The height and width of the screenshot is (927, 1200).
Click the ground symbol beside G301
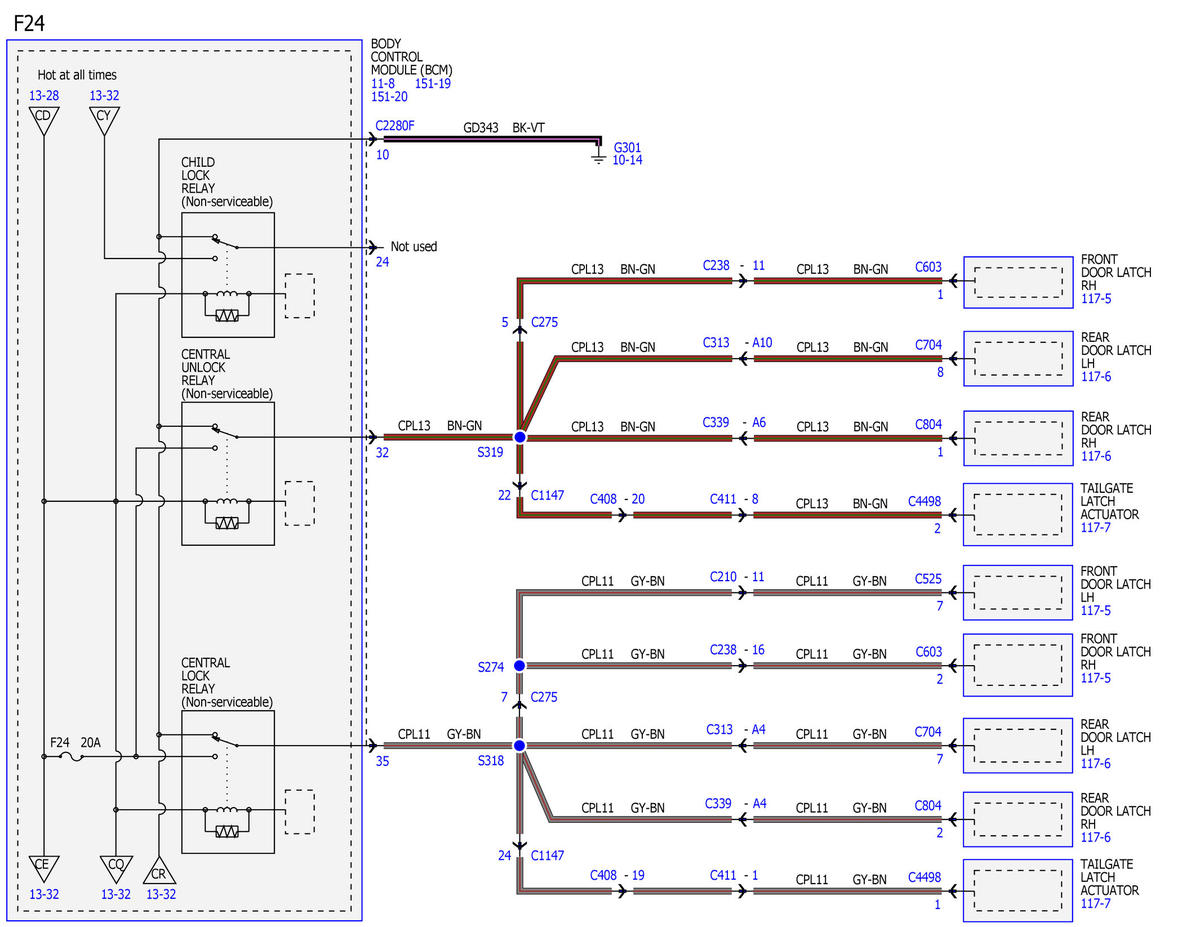(598, 157)
